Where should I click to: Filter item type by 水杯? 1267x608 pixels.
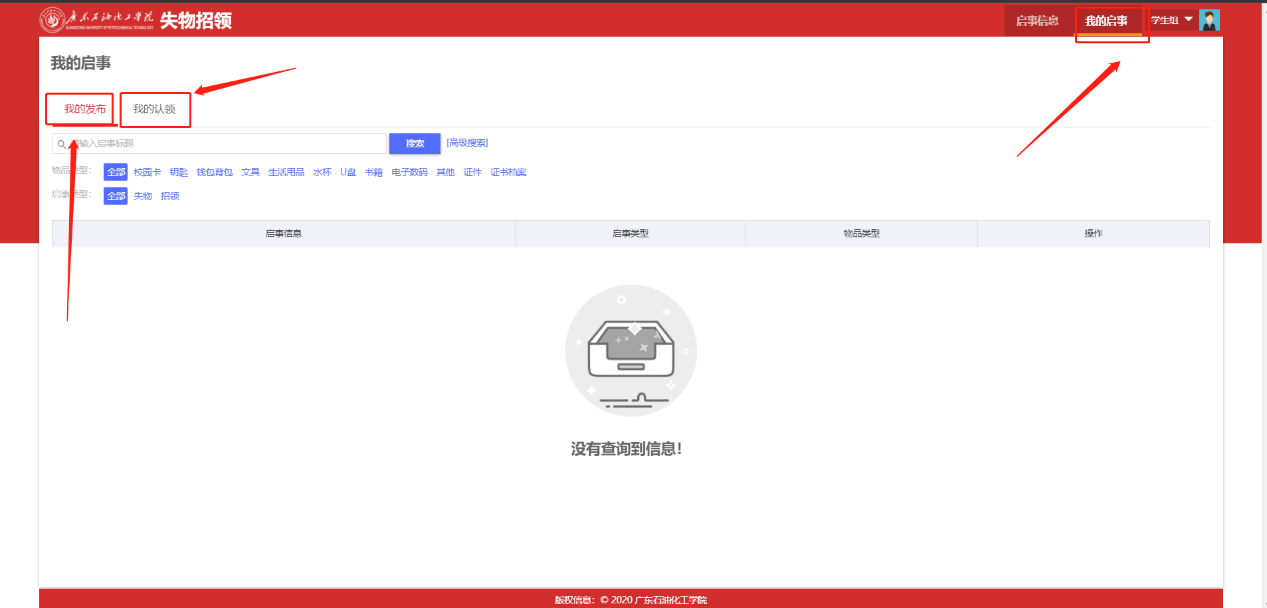pos(322,172)
